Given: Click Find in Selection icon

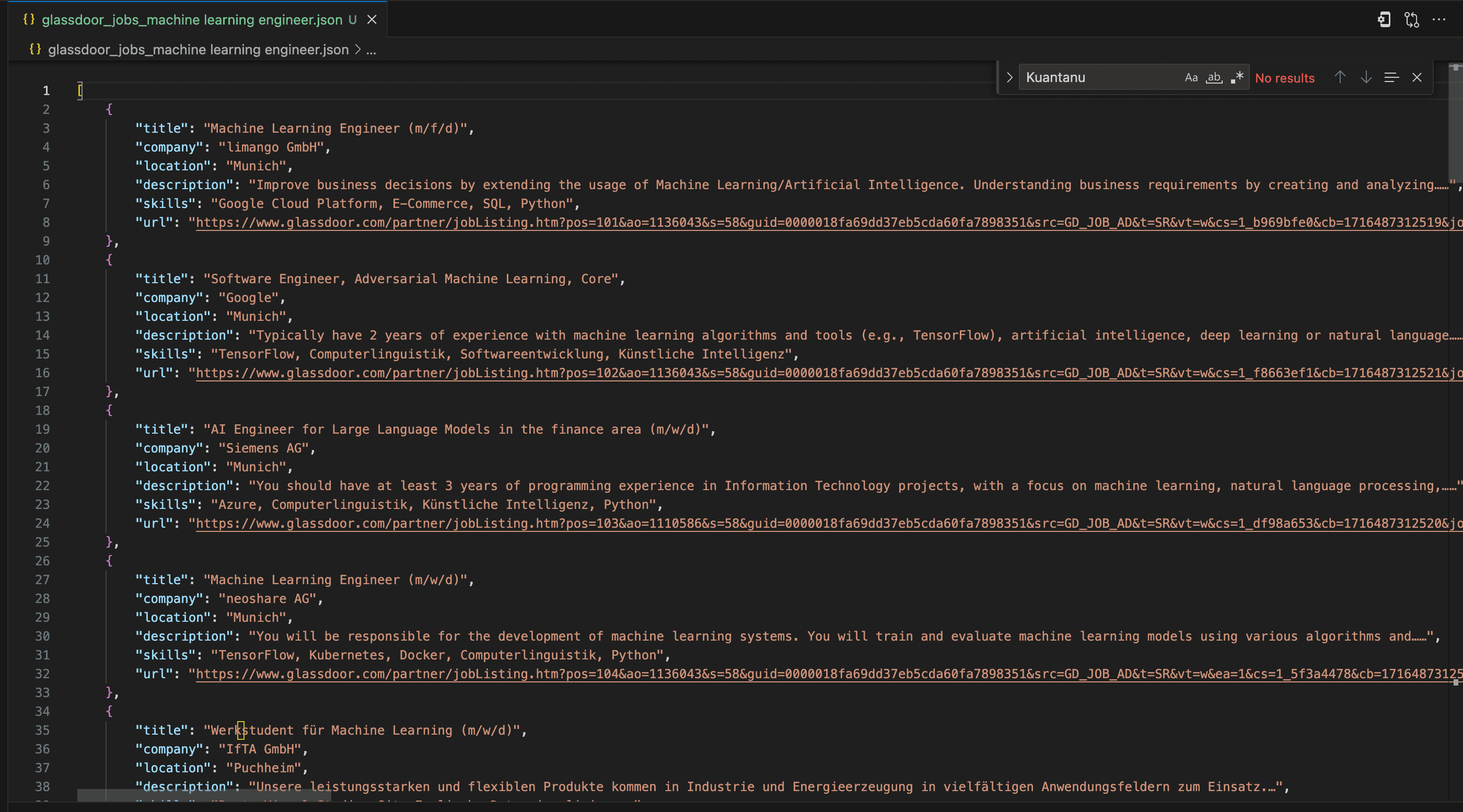Looking at the screenshot, I should tap(1391, 78).
